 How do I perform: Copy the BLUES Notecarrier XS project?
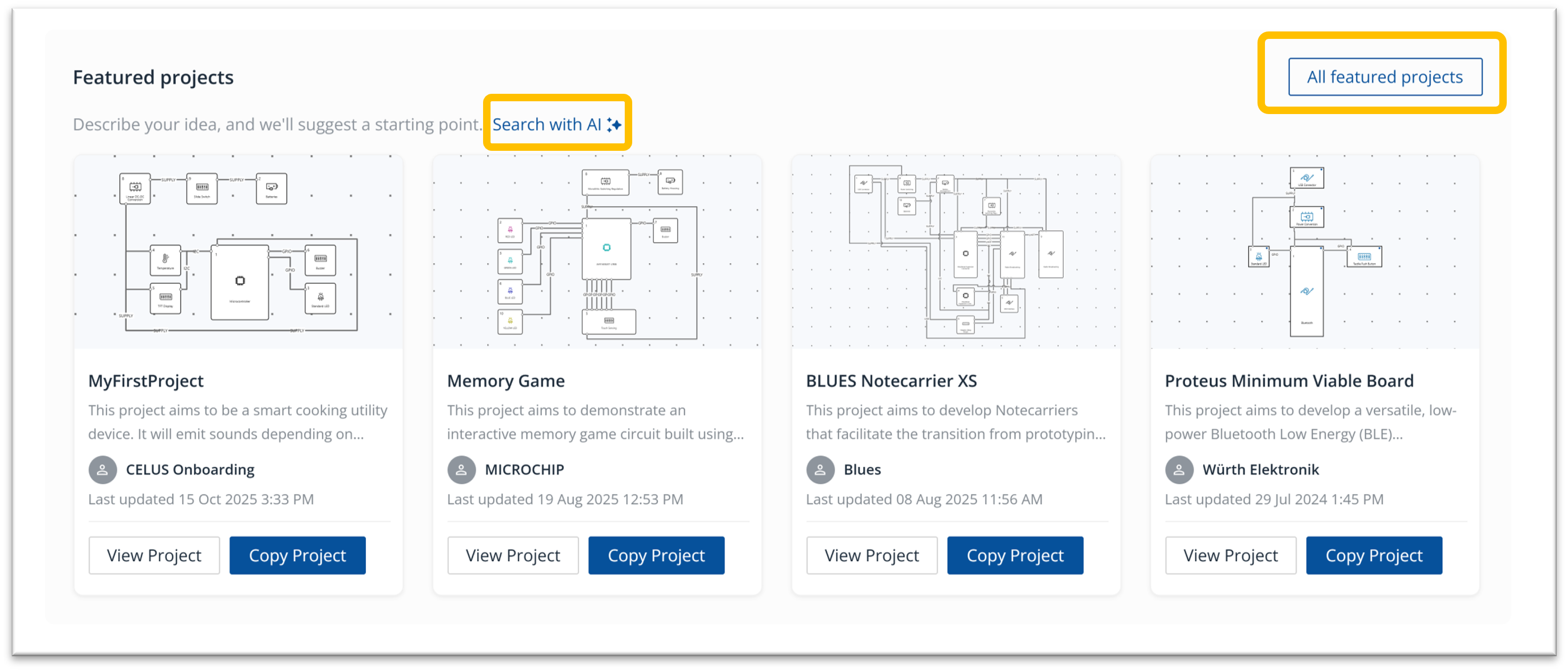(x=1015, y=555)
